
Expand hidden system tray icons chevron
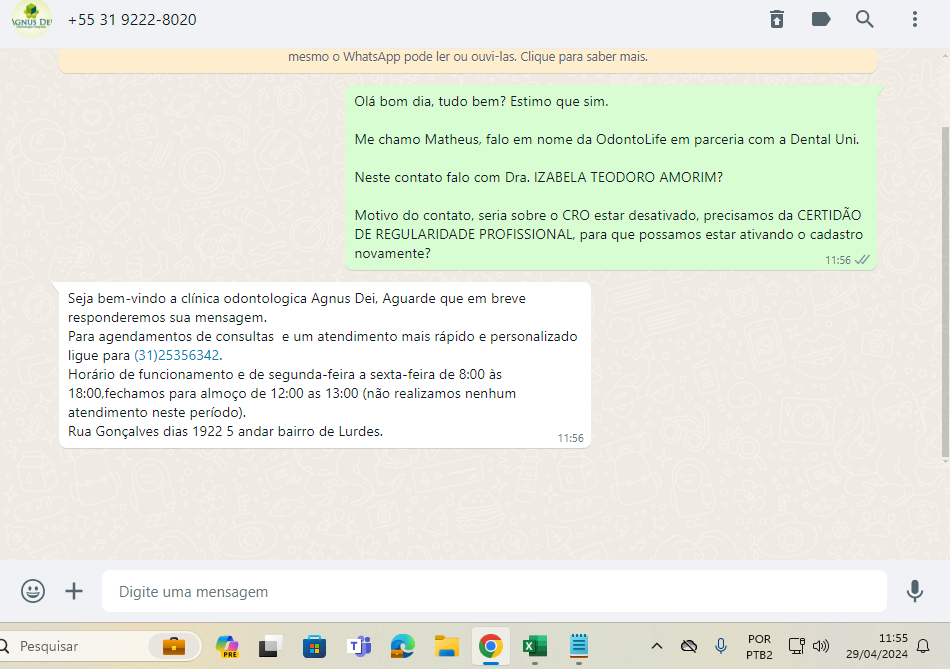coord(657,647)
